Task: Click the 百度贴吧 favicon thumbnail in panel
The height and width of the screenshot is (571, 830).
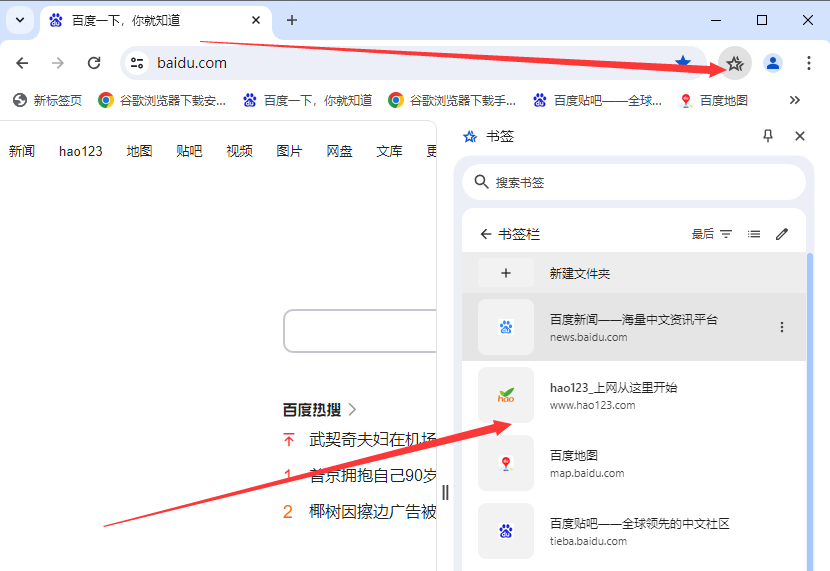Action: coord(506,531)
